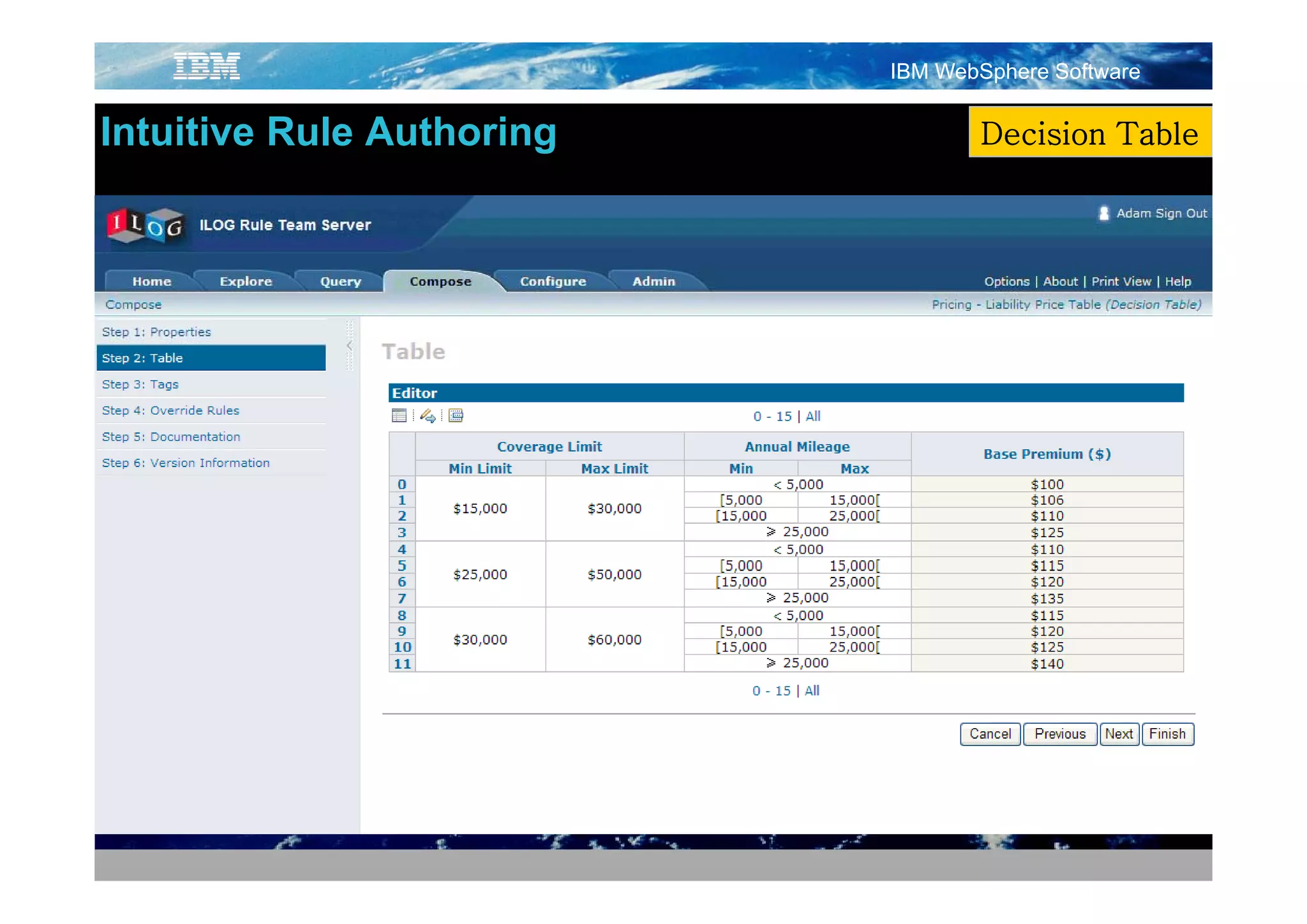
Task: Open the About link
Action: click(1060, 281)
